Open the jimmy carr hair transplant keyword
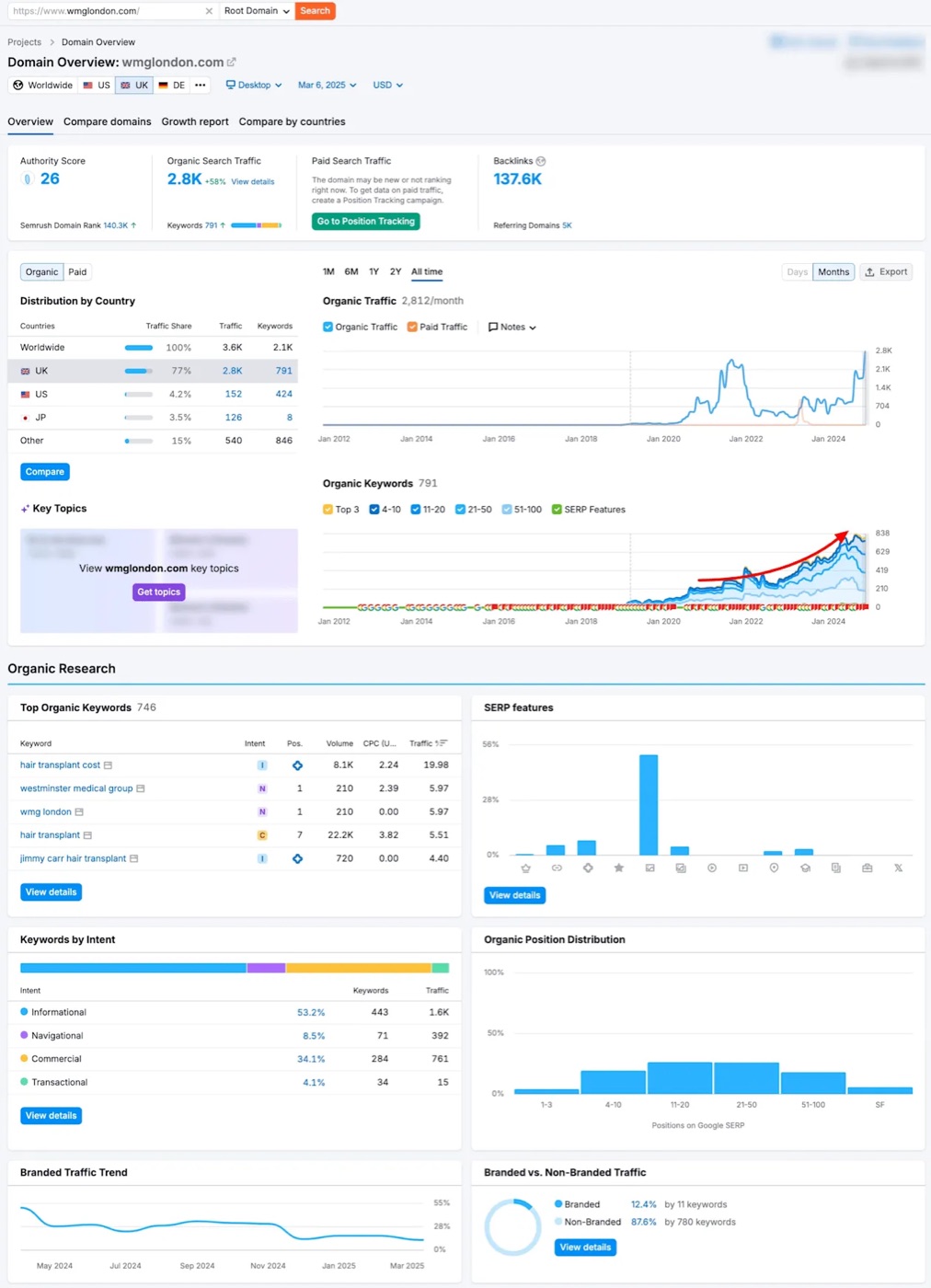Image resolution: width=931 pixels, height=1288 pixels. pyautogui.click(x=73, y=859)
